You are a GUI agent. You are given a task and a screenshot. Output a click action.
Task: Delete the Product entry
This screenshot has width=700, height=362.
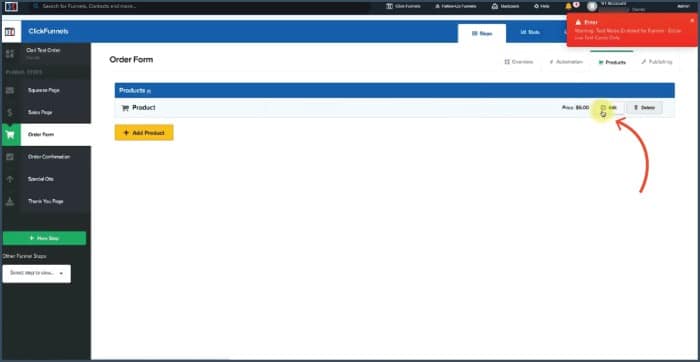(644, 108)
